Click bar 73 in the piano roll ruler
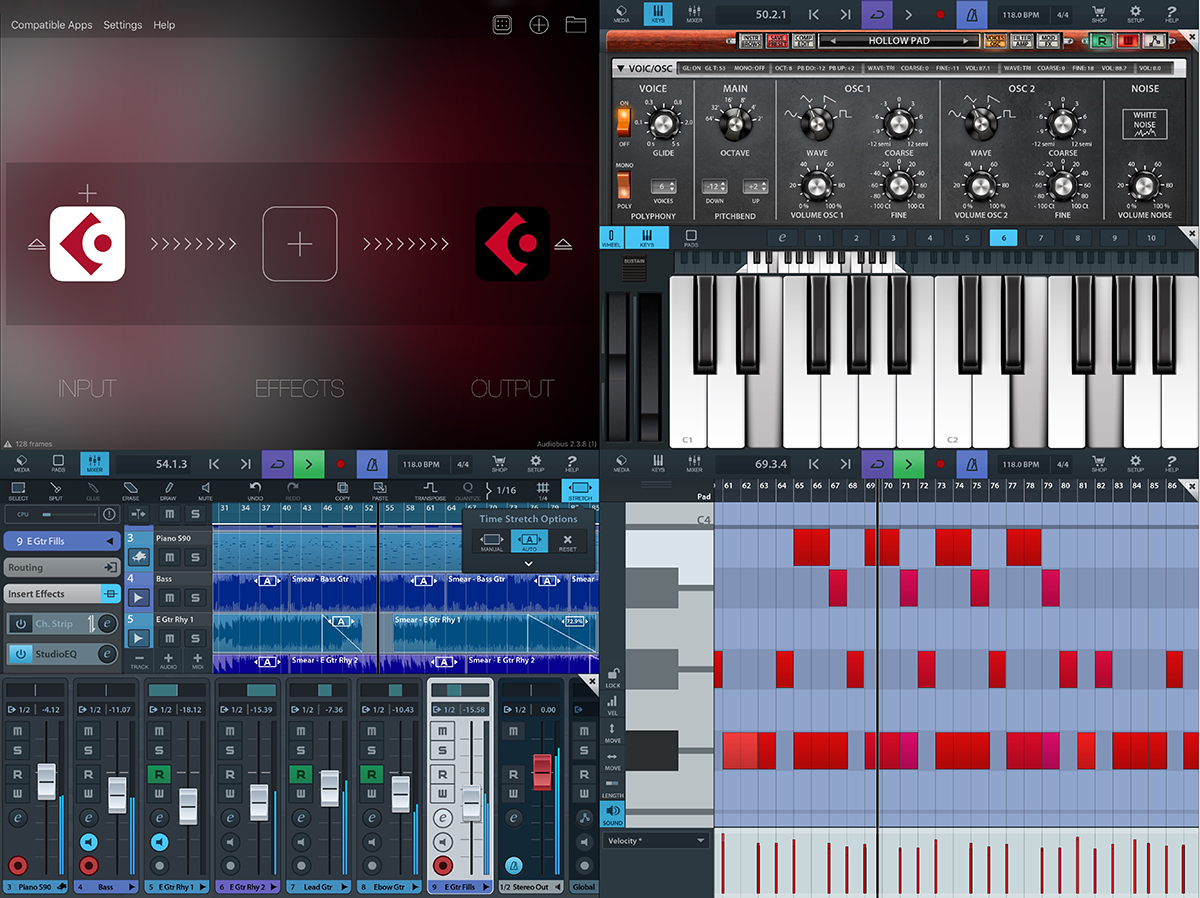The width and height of the screenshot is (1200, 898). pyautogui.click(x=940, y=485)
